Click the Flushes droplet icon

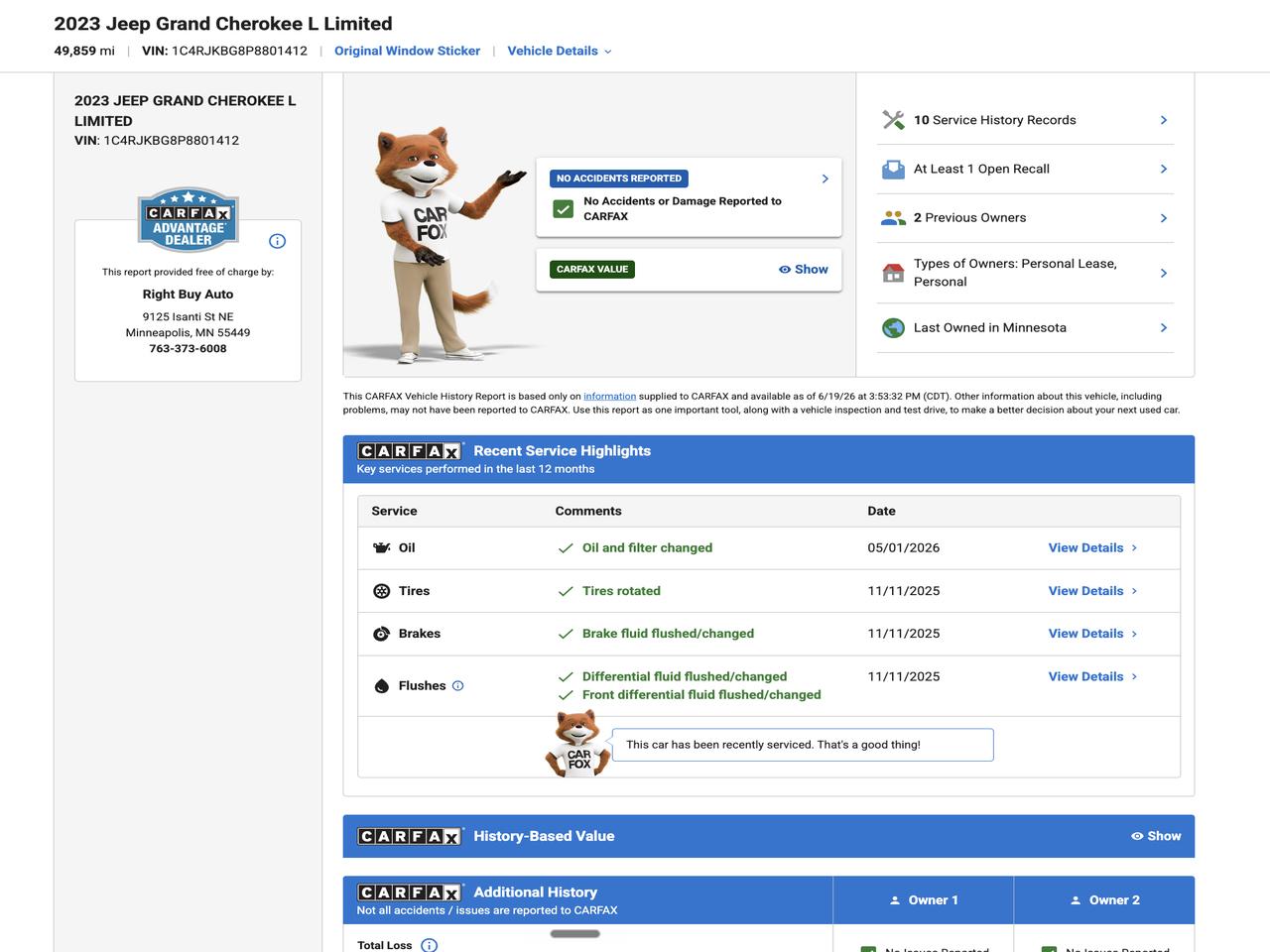click(x=381, y=686)
